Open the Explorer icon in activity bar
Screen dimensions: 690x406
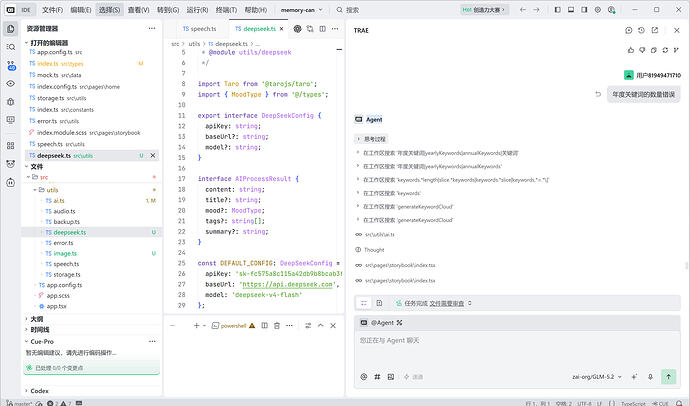tap(11, 29)
